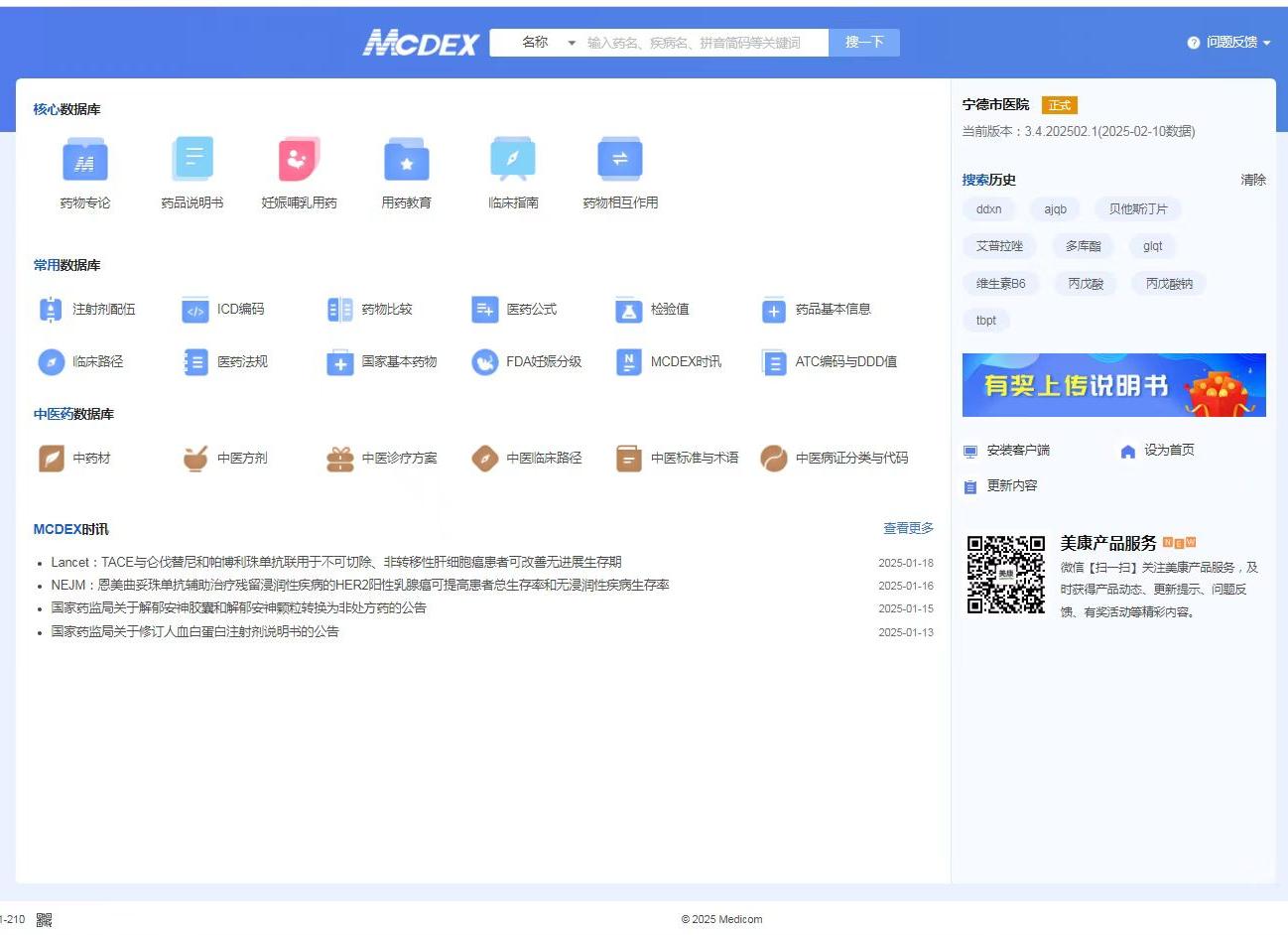Open the 药品说明书 icon
1288x935 pixels.
click(193, 160)
